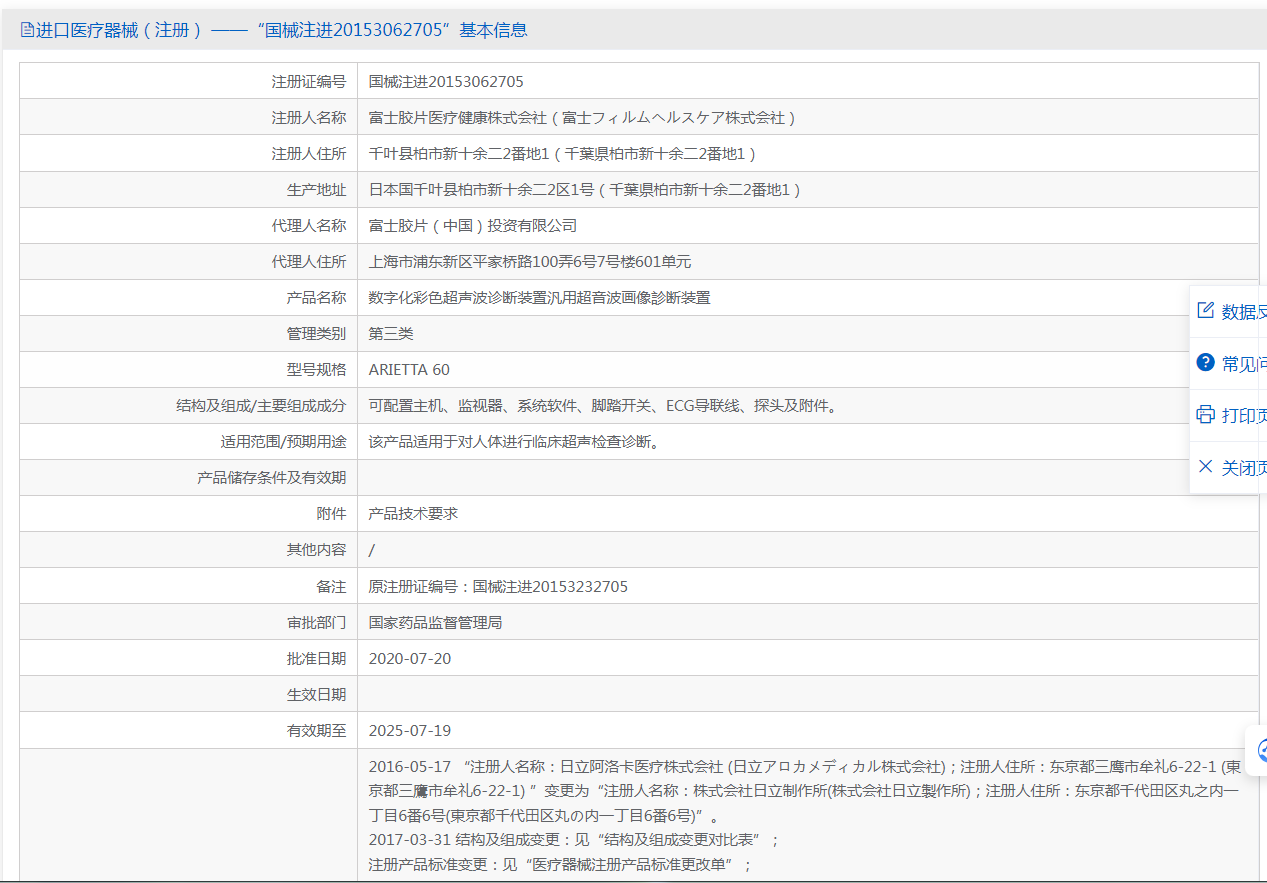Select the 打印 print option
Viewport: 1267px width, 883px height.
(1228, 416)
